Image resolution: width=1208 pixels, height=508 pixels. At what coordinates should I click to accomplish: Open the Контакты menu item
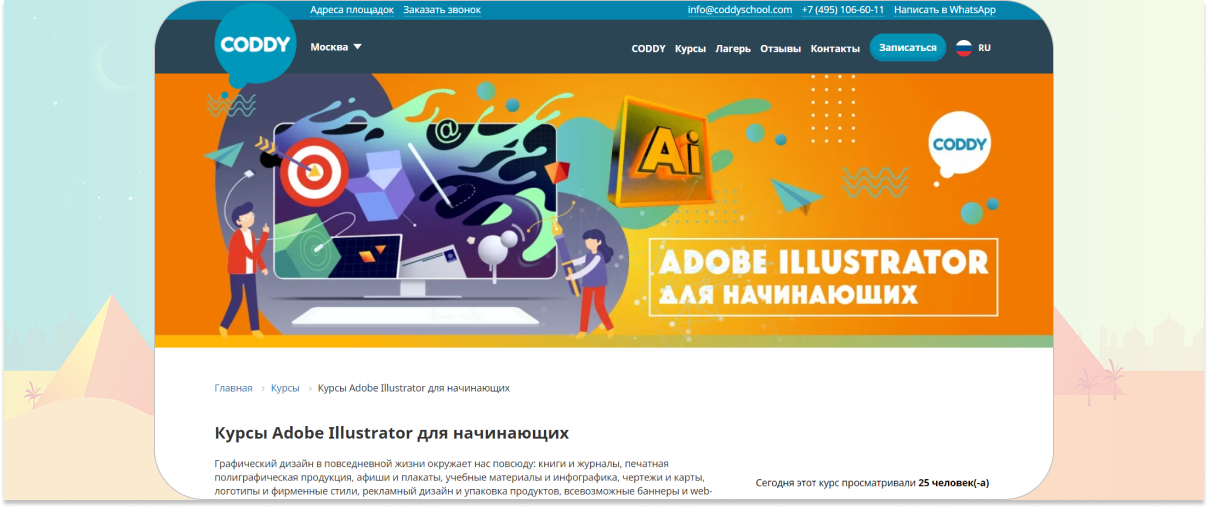tap(835, 48)
